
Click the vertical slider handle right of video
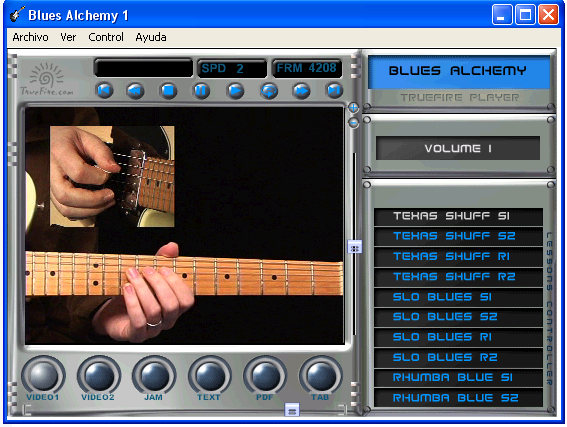pos(354,247)
